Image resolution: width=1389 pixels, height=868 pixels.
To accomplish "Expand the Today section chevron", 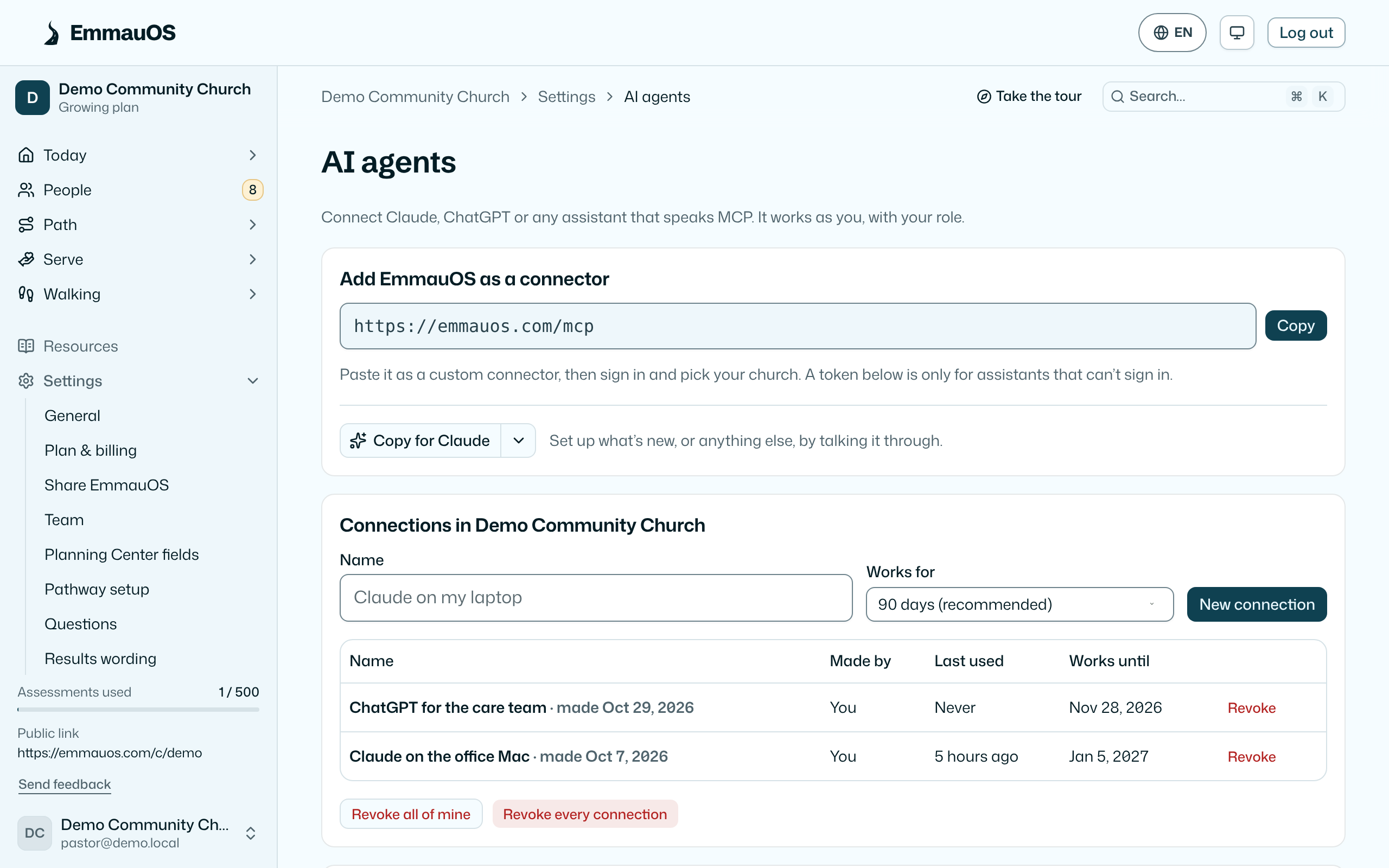I will tap(252, 155).
